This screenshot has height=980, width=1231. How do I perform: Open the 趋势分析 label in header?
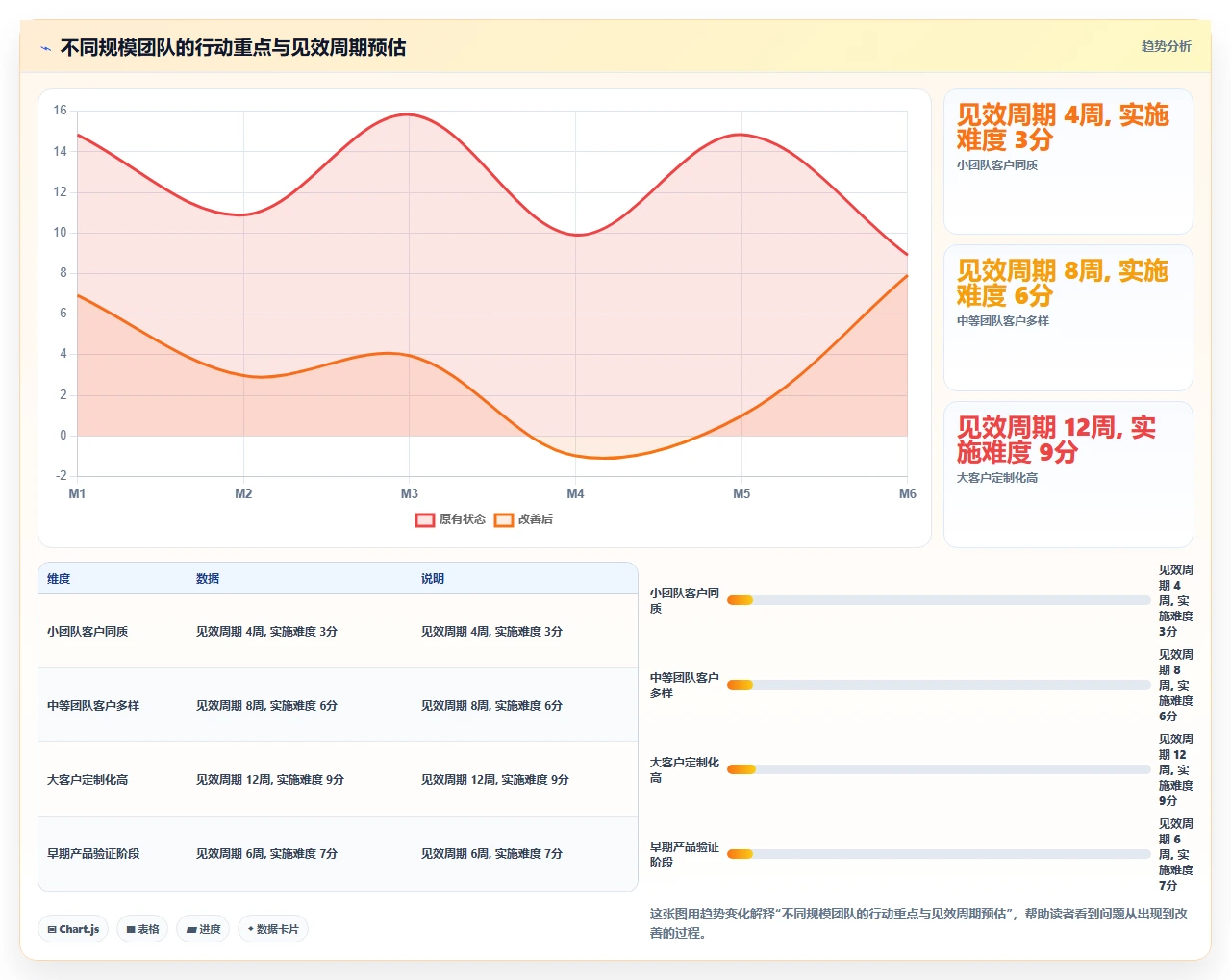(x=1166, y=46)
